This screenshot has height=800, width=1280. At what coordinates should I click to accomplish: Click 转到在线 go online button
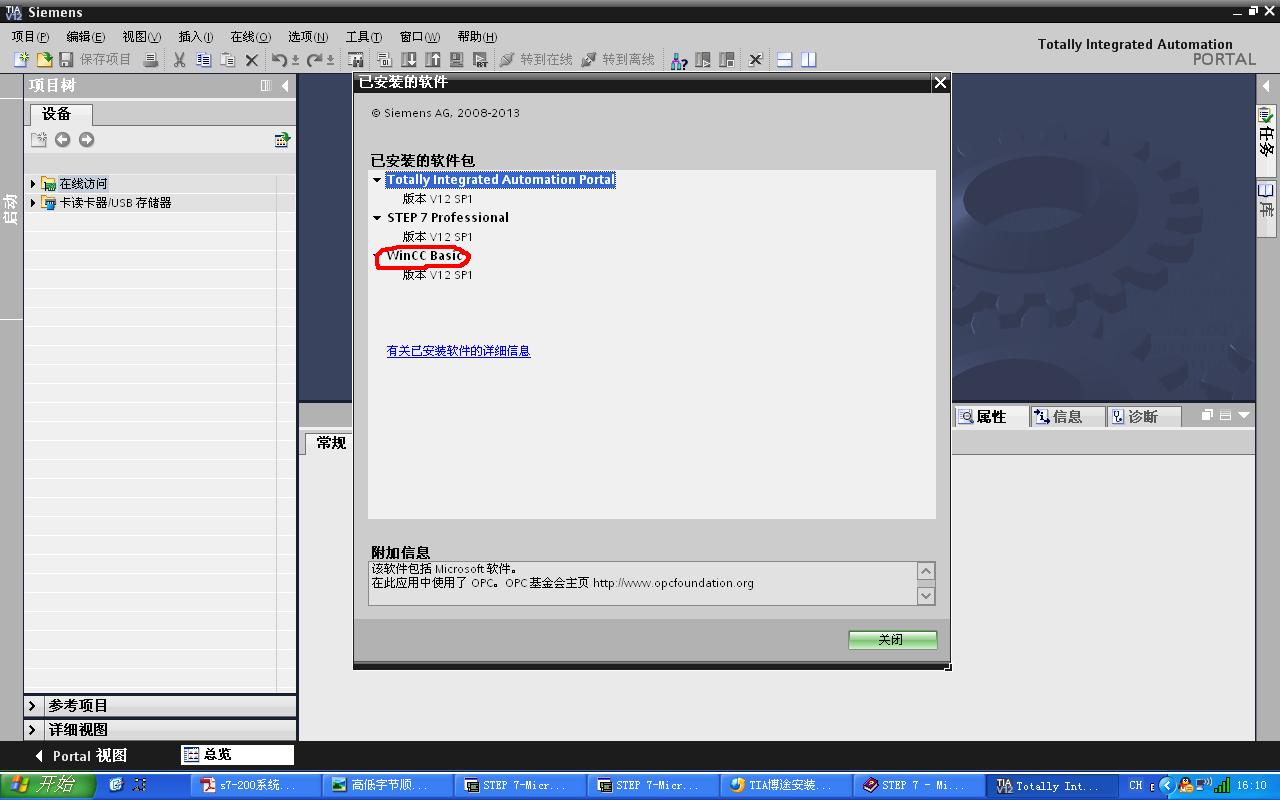pos(536,60)
